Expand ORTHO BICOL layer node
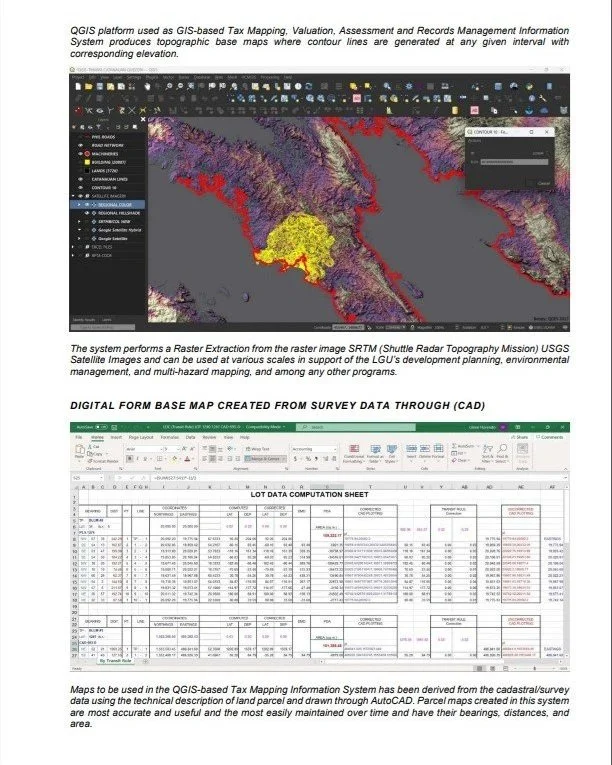Viewport: 612px width, 765px height. pos(79,221)
